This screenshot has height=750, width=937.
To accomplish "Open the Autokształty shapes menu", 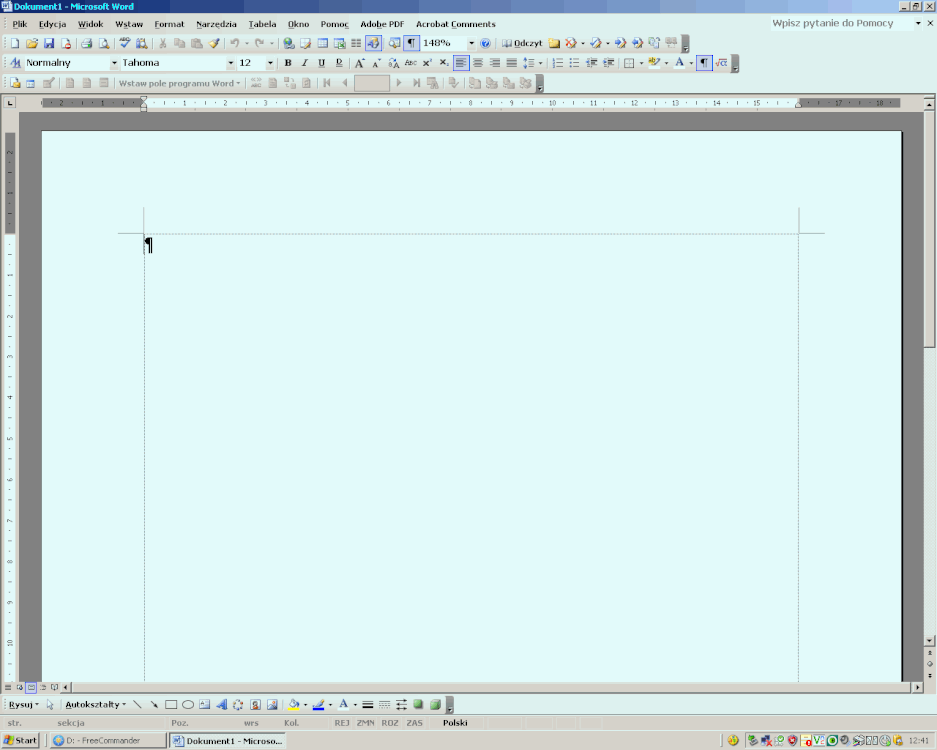I will [x=96, y=705].
